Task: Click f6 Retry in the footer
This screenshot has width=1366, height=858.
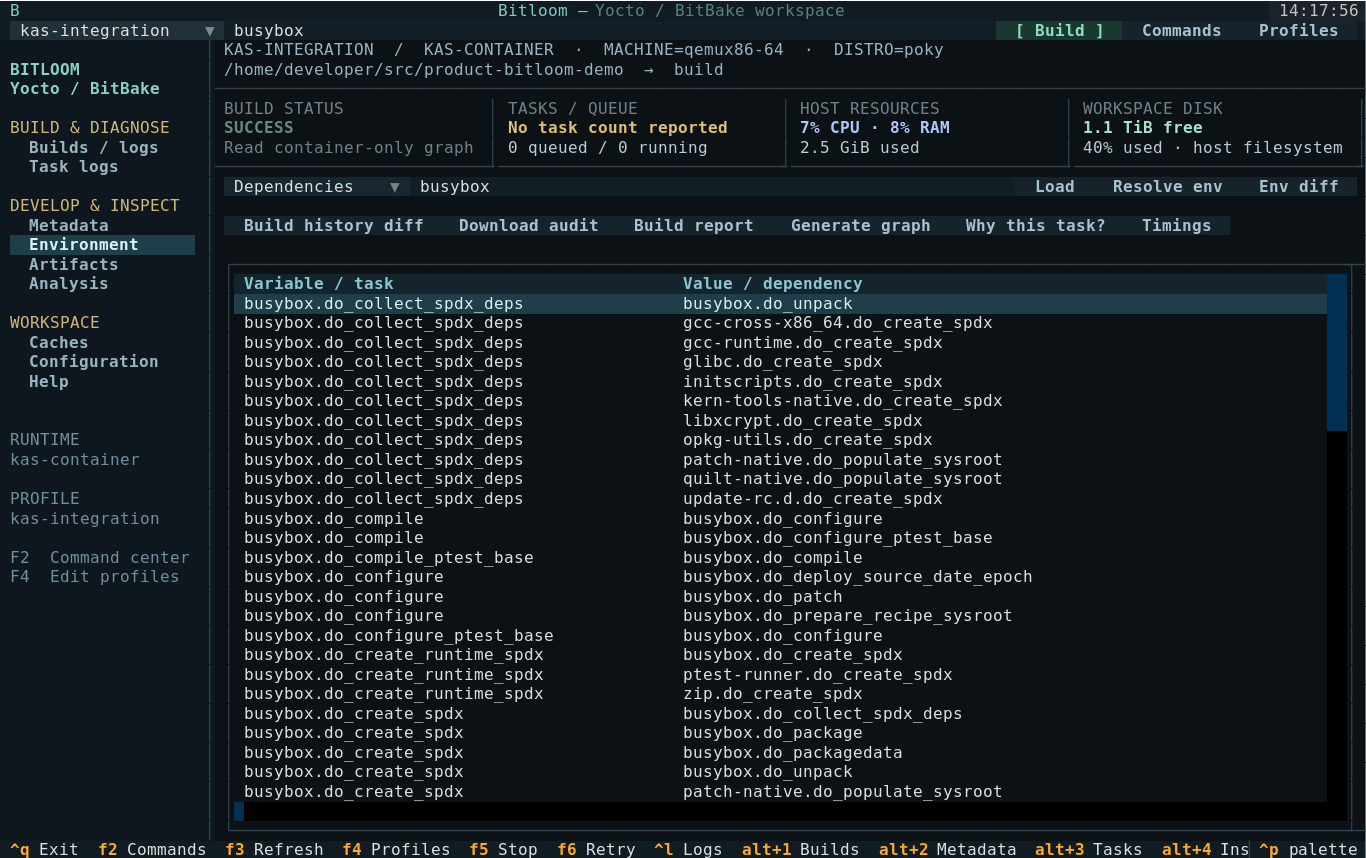Action: (x=596, y=850)
